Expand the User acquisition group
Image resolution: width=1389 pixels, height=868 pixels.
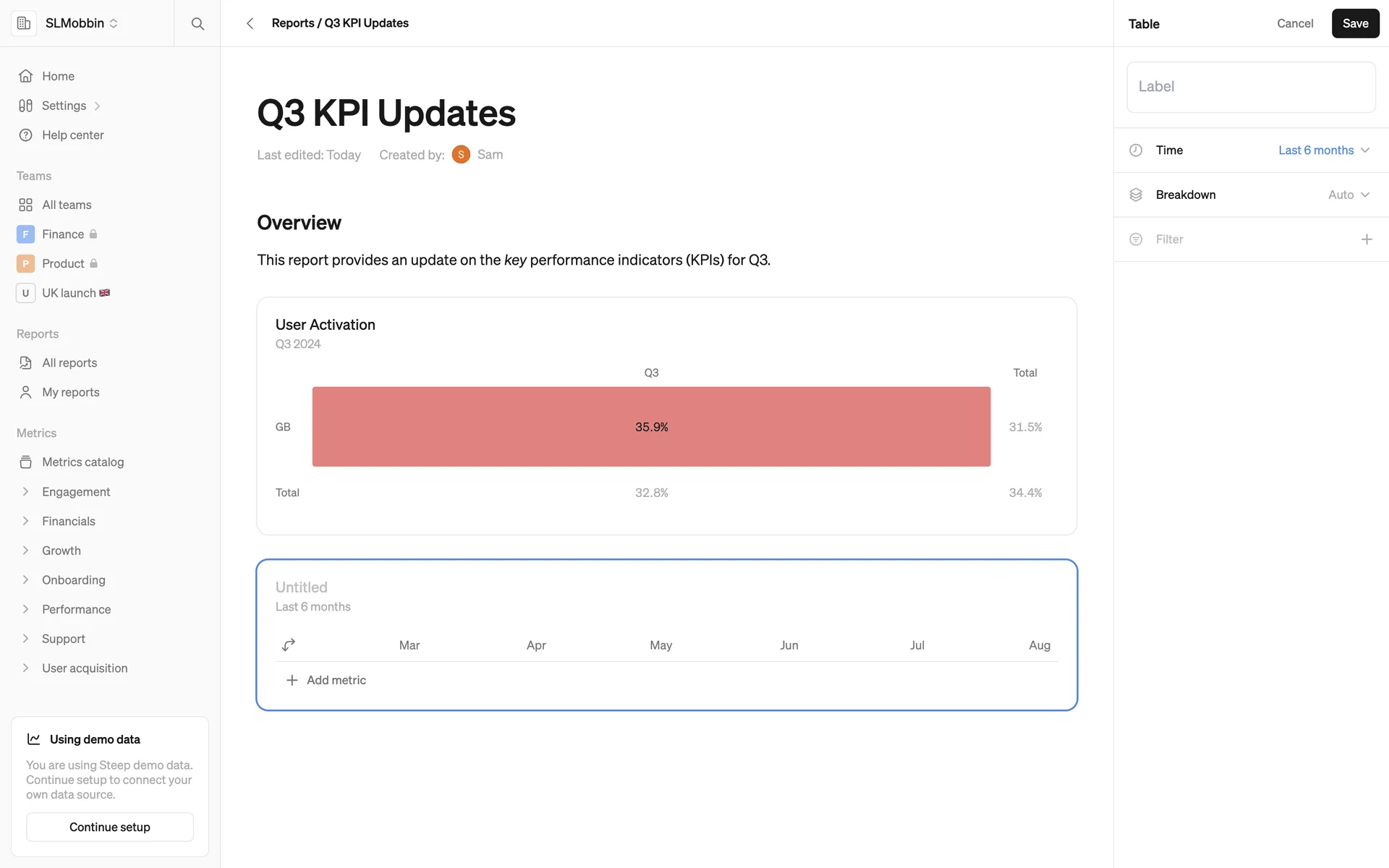(26, 668)
